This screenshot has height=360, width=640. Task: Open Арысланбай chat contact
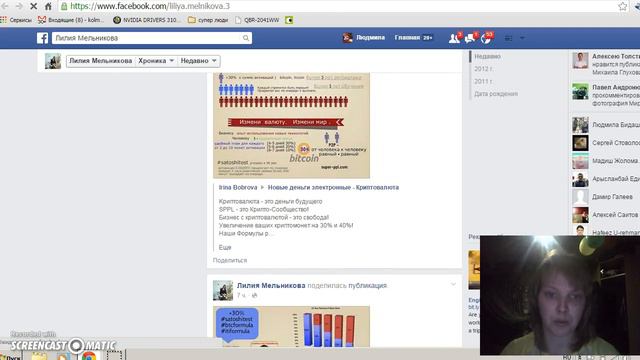(x=605, y=179)
